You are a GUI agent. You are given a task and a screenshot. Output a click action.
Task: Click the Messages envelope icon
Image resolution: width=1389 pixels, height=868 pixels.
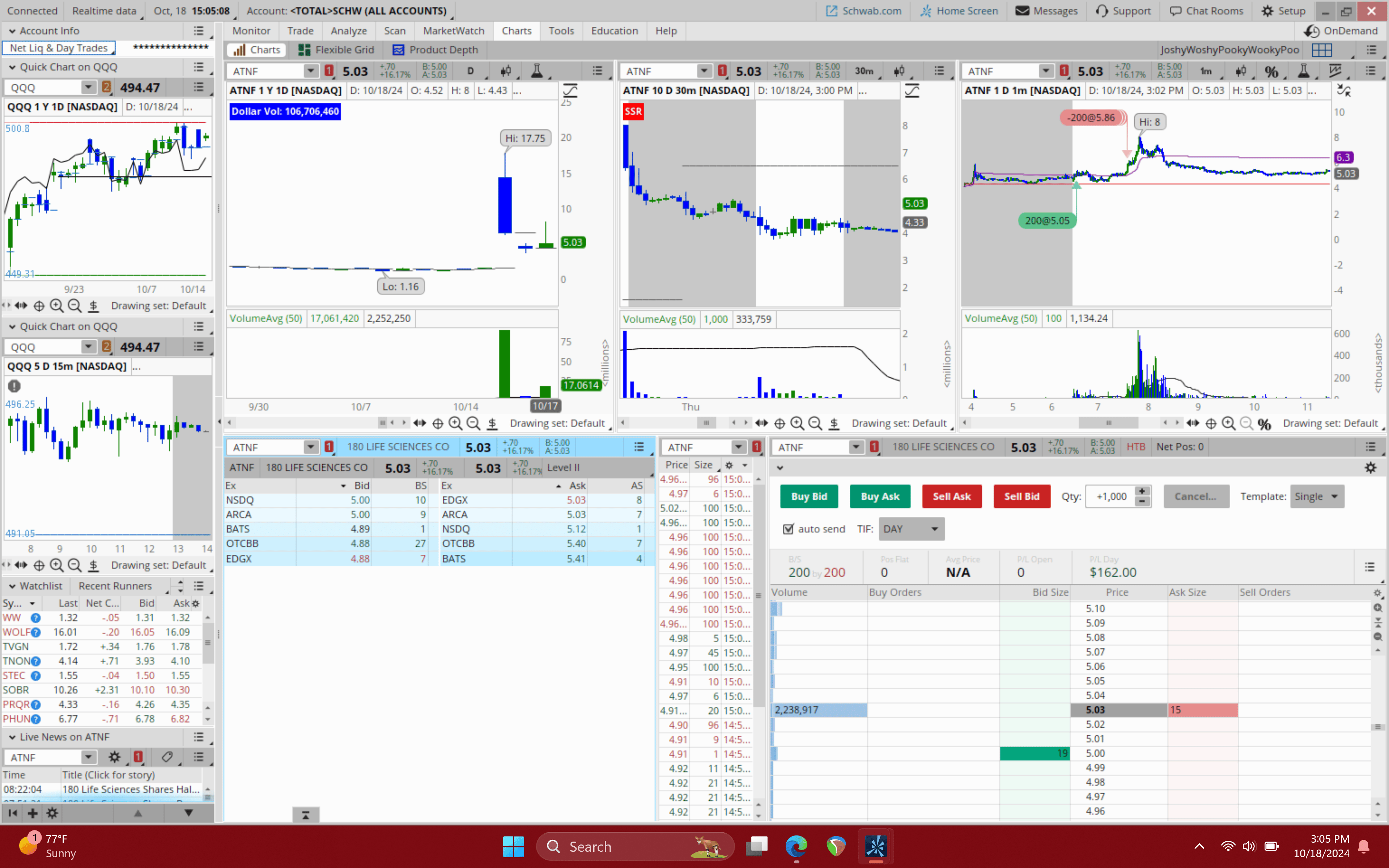[x=1022, y=11]
